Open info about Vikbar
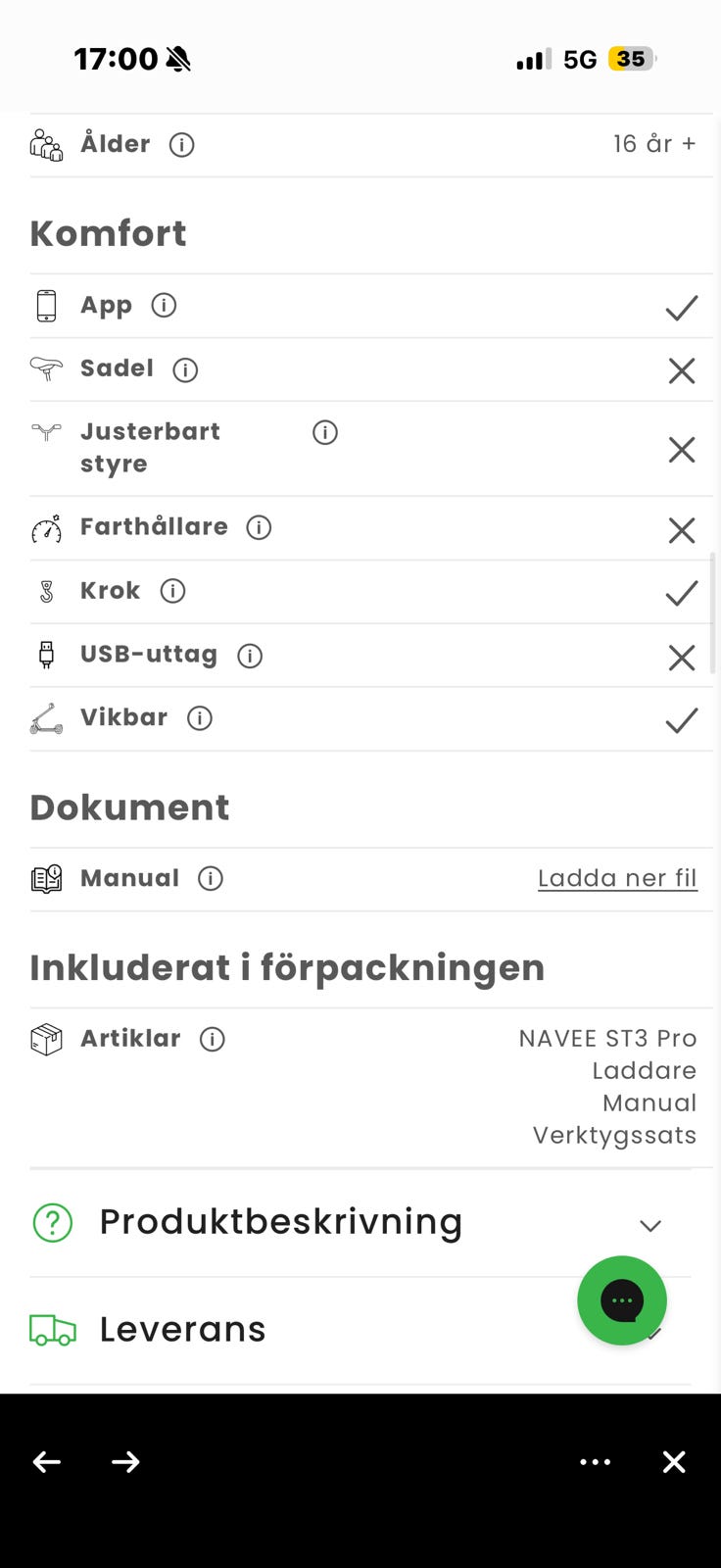This screenshot has width=721, height=1568. pyautogui.click(x=200, y=718)
